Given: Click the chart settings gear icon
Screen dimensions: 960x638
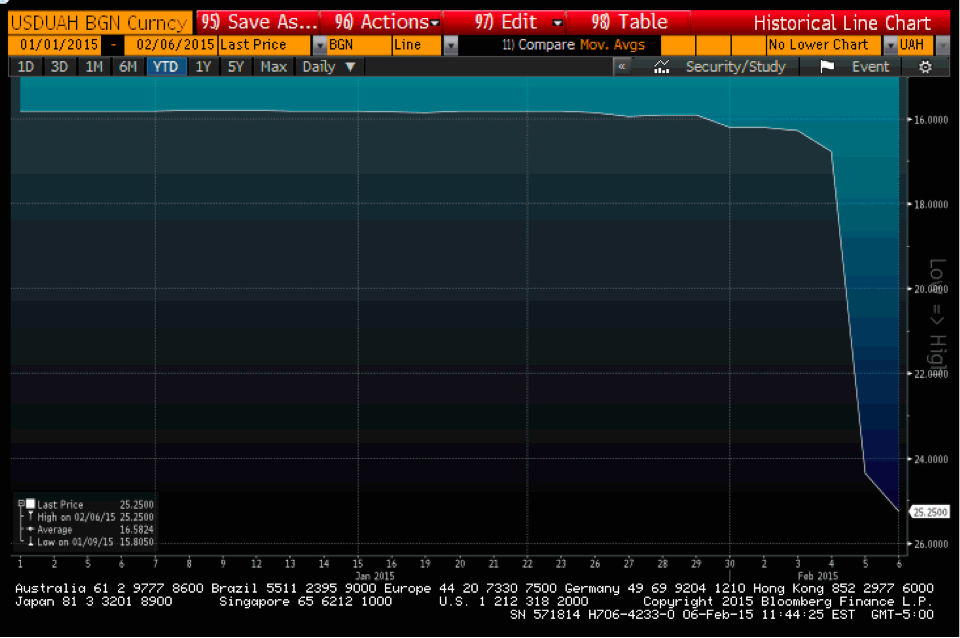Looking at the screenshot, I should [x=925, y=67].
